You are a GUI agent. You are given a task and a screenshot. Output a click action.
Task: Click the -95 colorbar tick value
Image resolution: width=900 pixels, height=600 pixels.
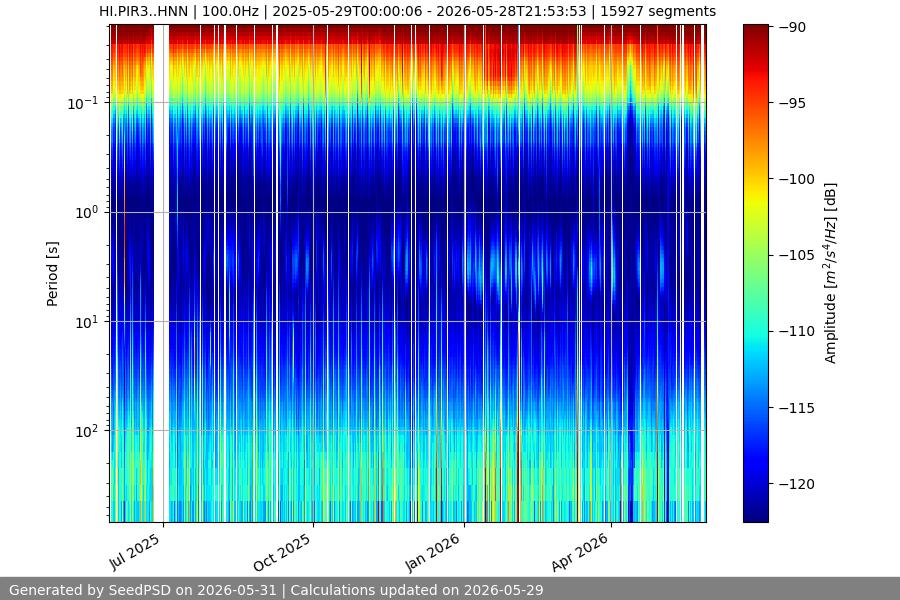coord(792,103)
